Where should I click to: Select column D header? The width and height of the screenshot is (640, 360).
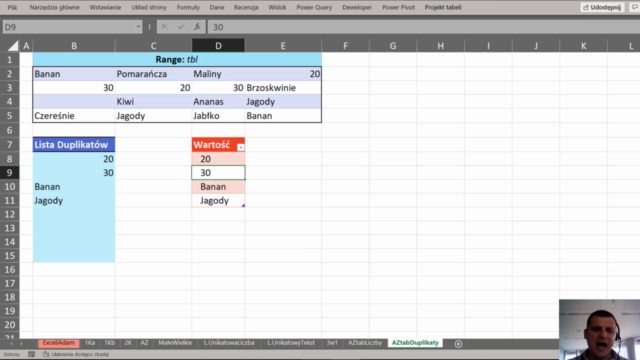click(218, 46)
